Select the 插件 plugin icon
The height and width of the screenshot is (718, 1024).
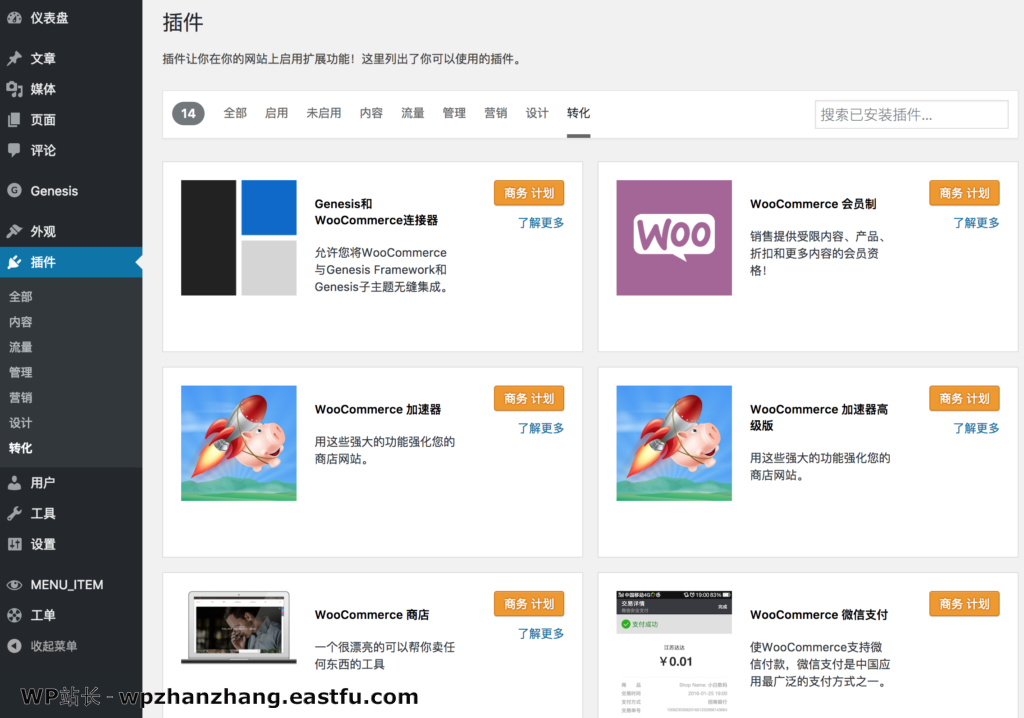click(14, 262)
